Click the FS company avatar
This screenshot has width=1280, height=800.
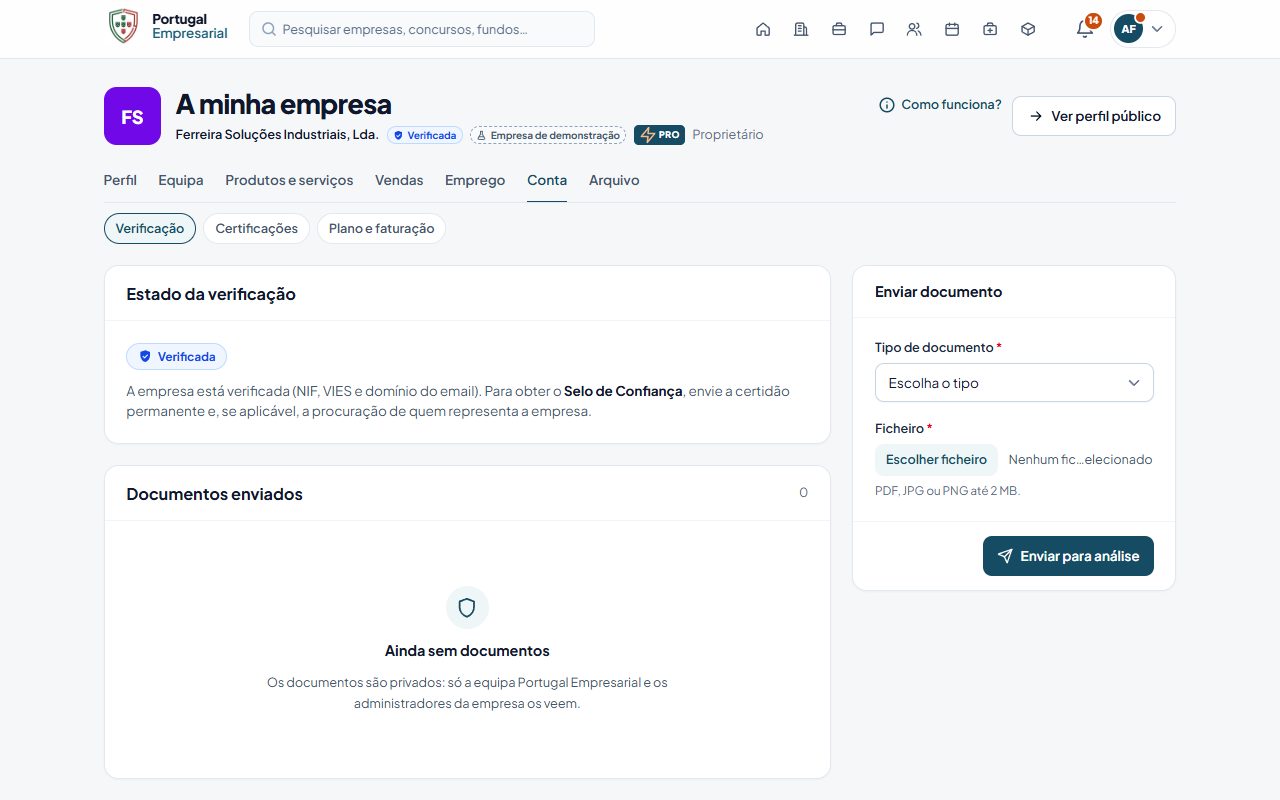(132, 116)
